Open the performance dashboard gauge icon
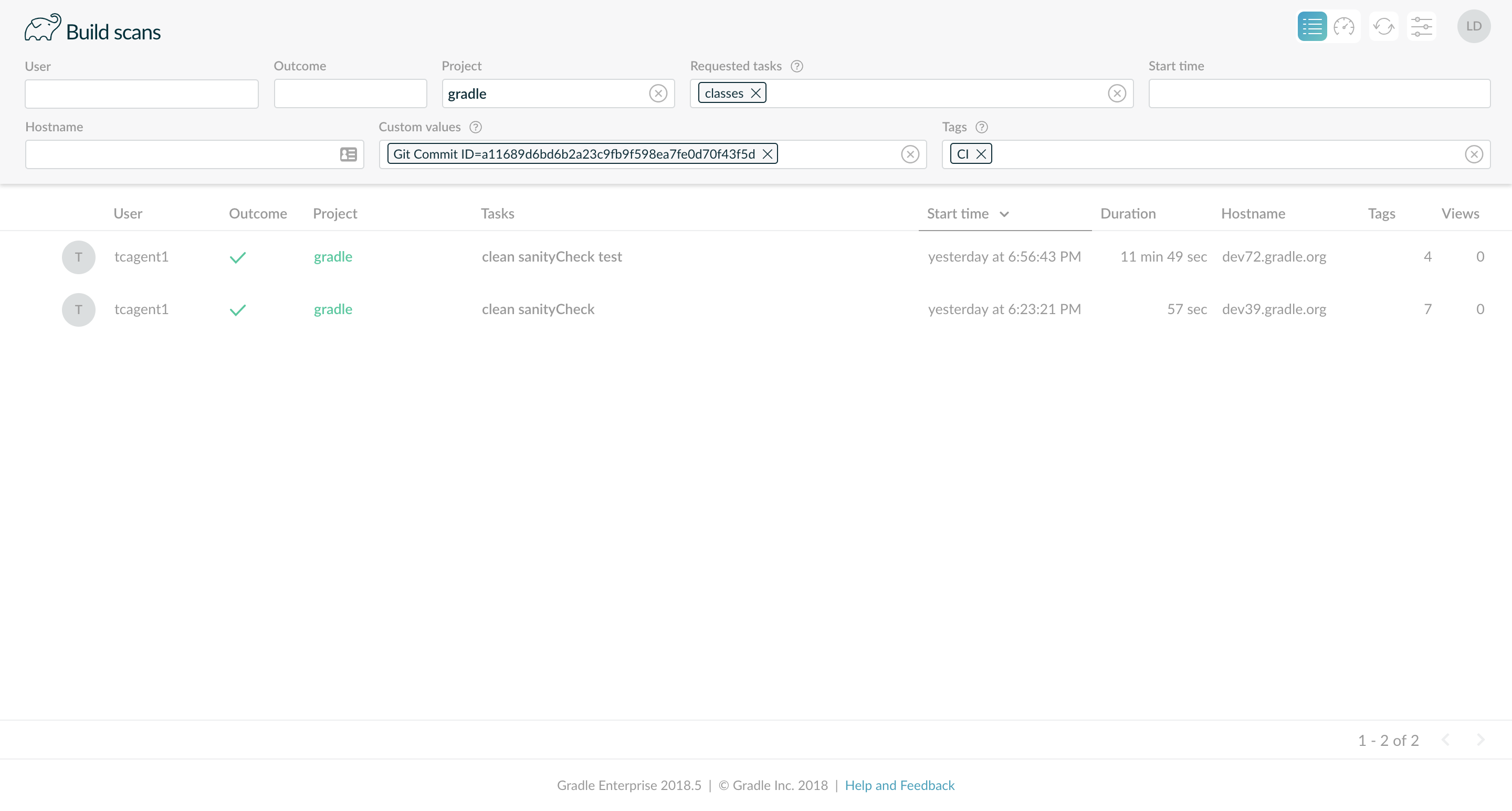Image resolution: width=1512 pixels, height=811 pixels. (1344, 26)
